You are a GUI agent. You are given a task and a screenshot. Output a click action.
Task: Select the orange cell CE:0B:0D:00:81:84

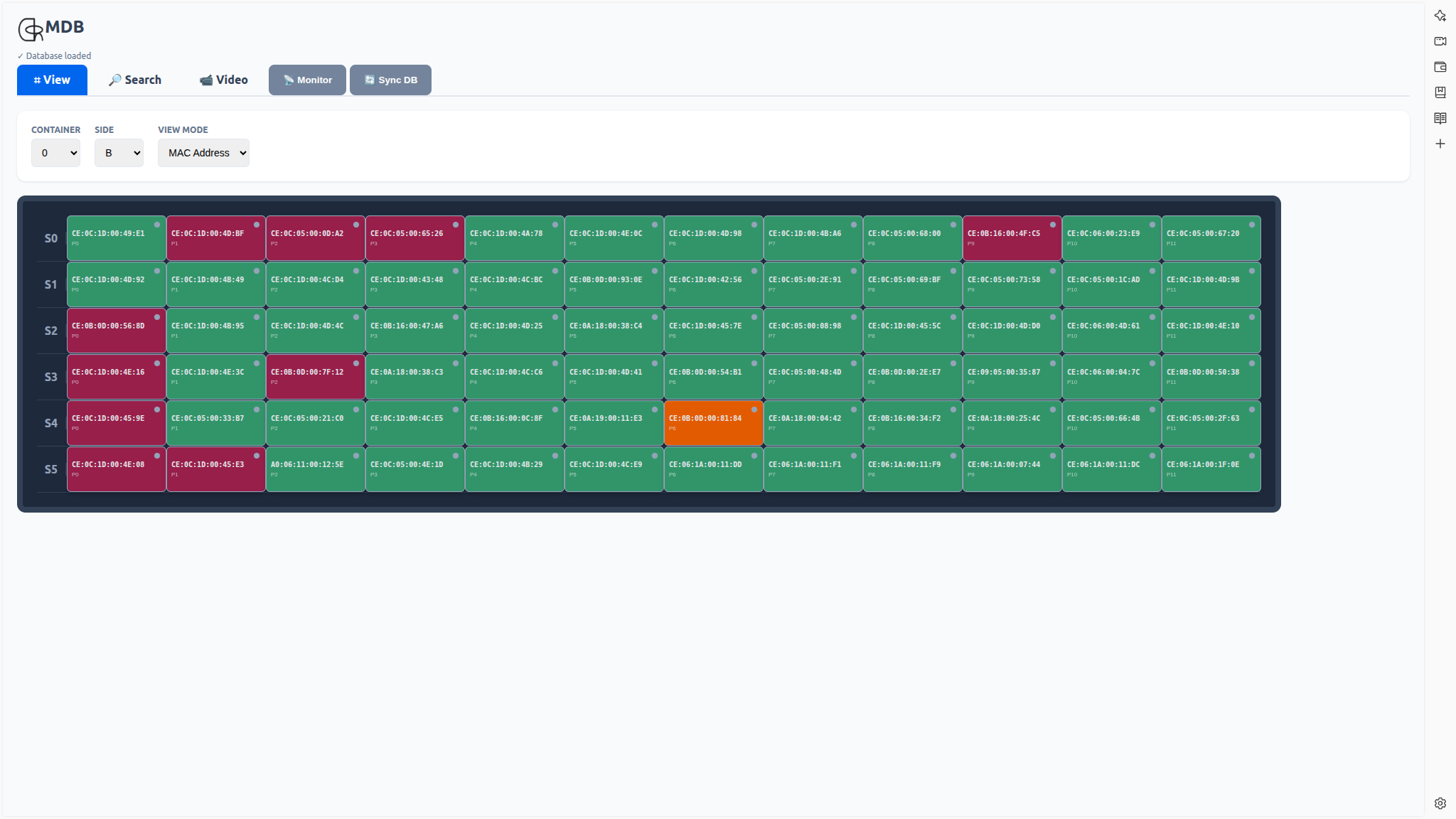[x=713, y=422]
